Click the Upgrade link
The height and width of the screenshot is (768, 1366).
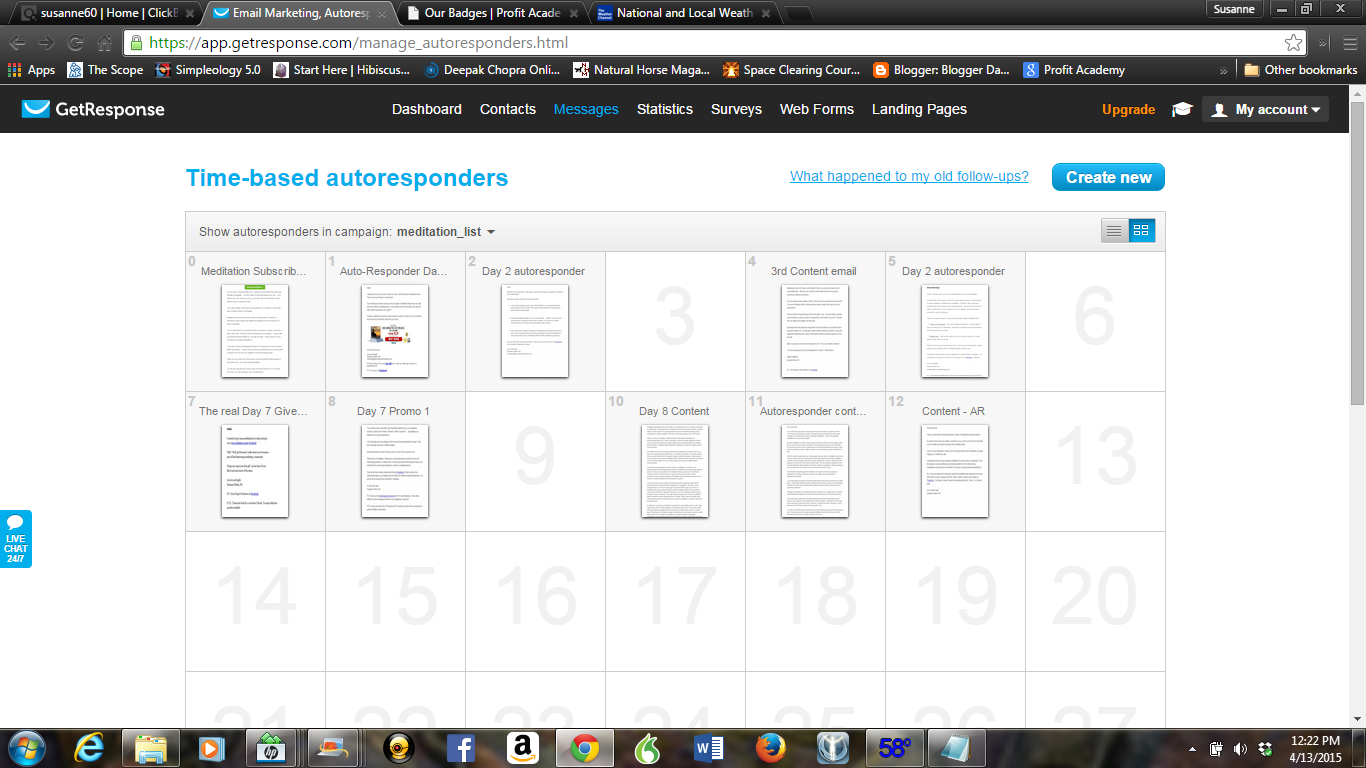coord(1128,110)
